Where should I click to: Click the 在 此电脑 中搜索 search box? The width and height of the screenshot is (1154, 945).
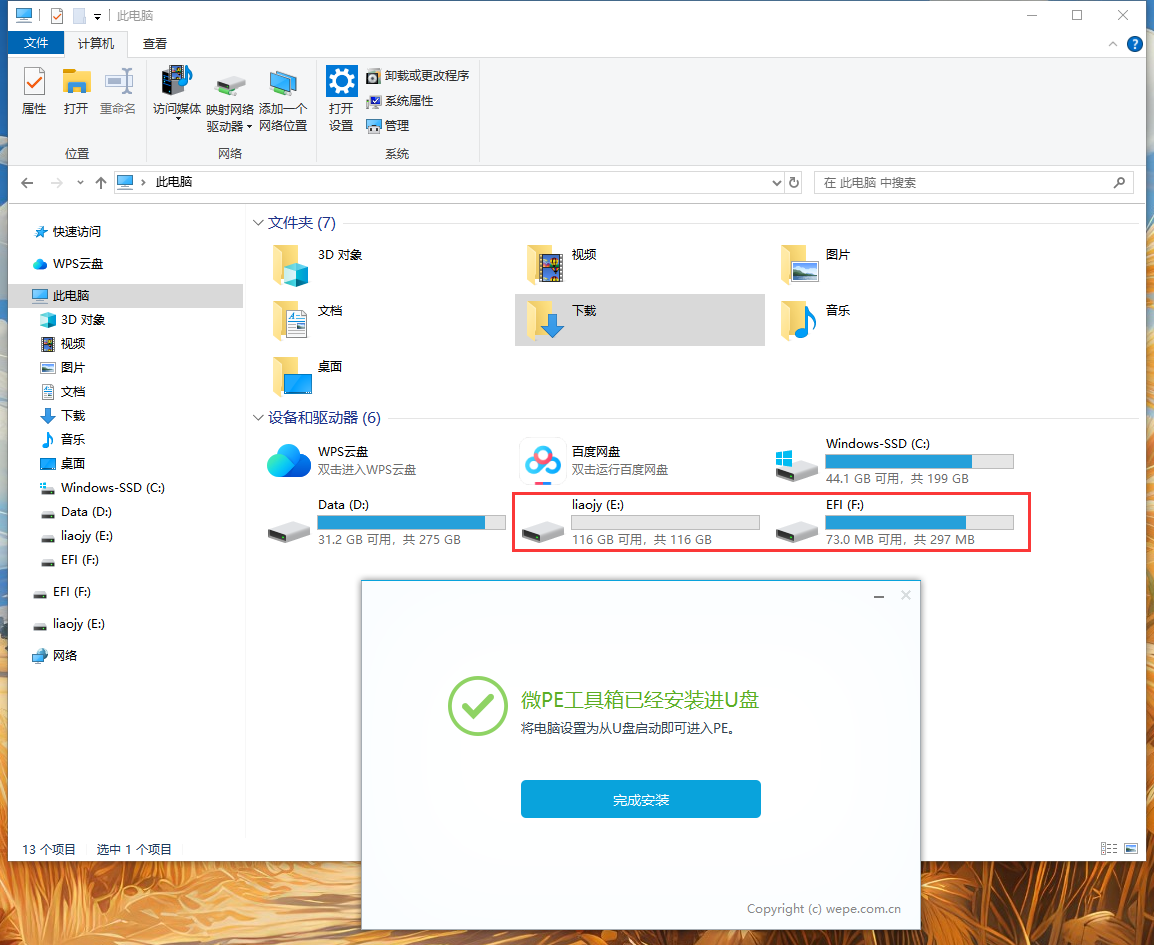click(x=973, y=183)
